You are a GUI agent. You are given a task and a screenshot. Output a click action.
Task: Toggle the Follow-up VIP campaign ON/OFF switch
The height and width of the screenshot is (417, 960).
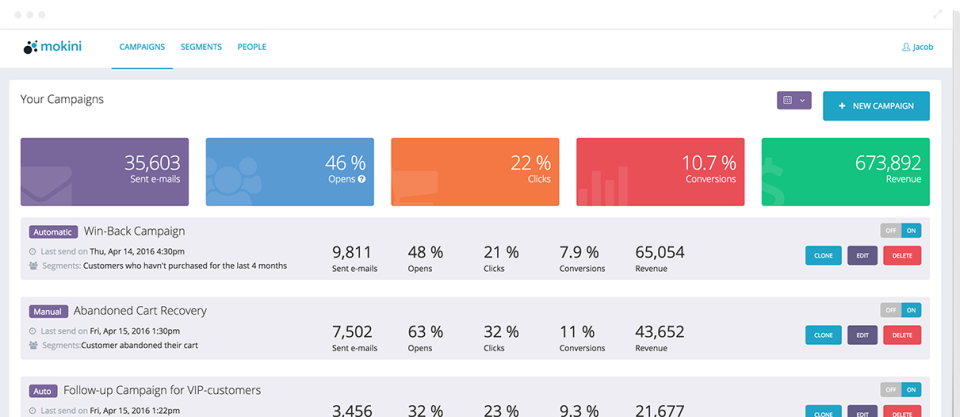click(900, 389)
